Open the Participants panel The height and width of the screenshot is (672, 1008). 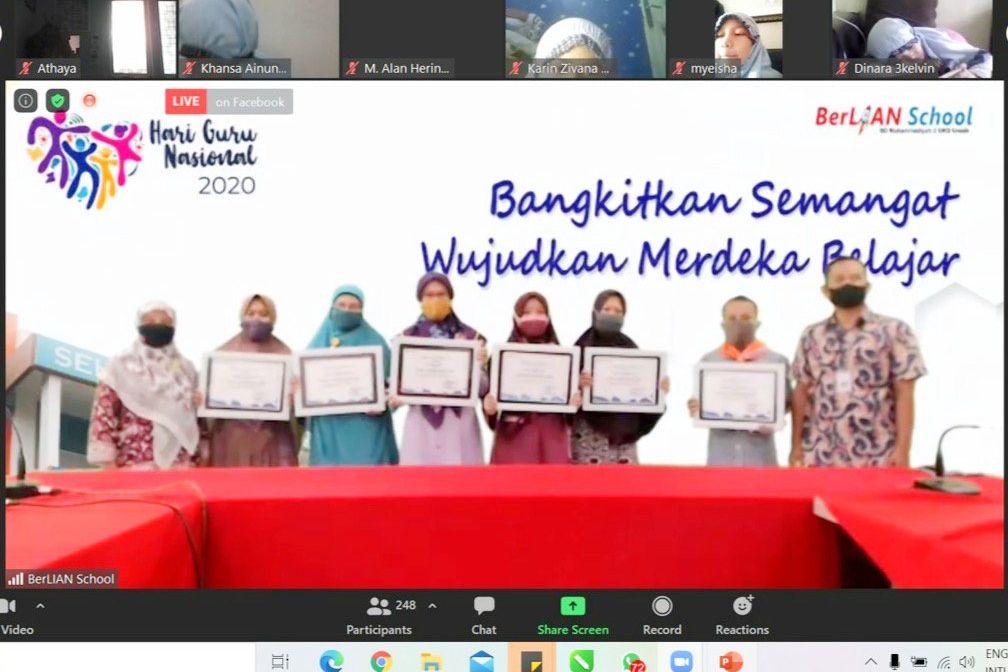click(x=379, y=616)
